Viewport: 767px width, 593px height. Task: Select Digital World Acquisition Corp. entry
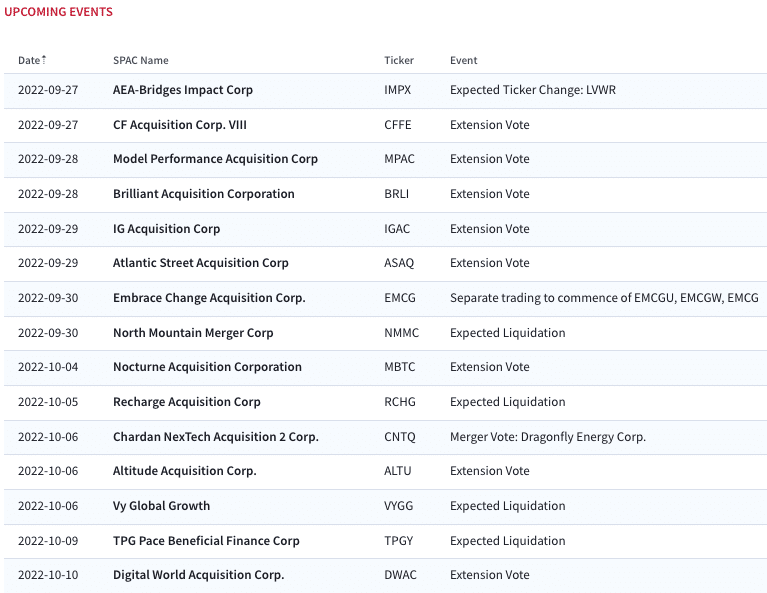click(199, 575)
